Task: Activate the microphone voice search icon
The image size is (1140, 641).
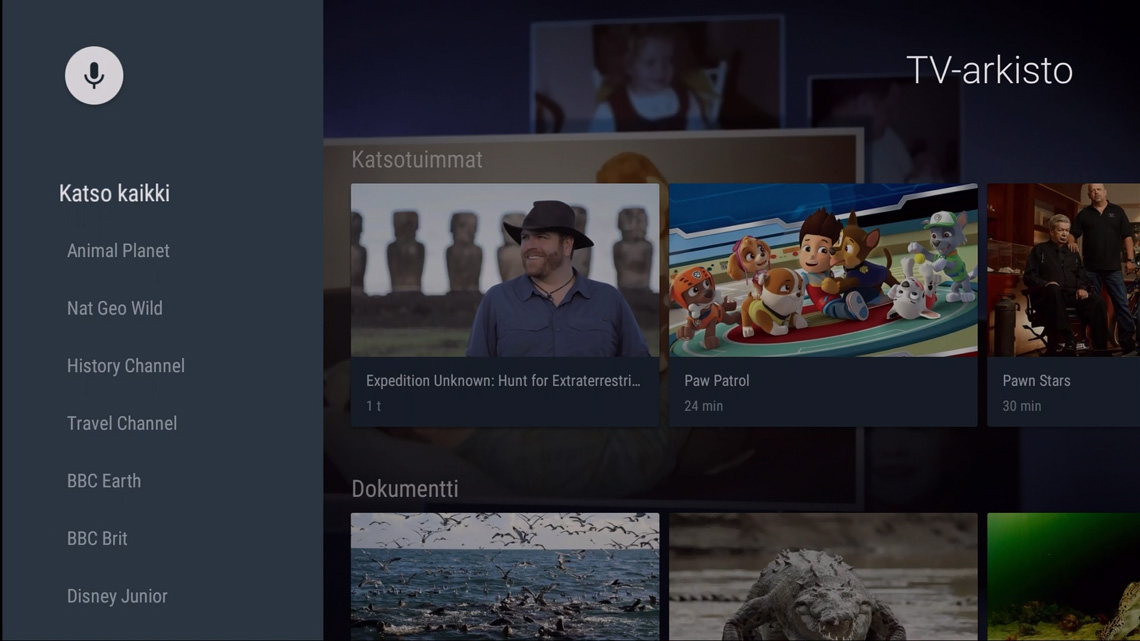Action: (x=94, y=76)
